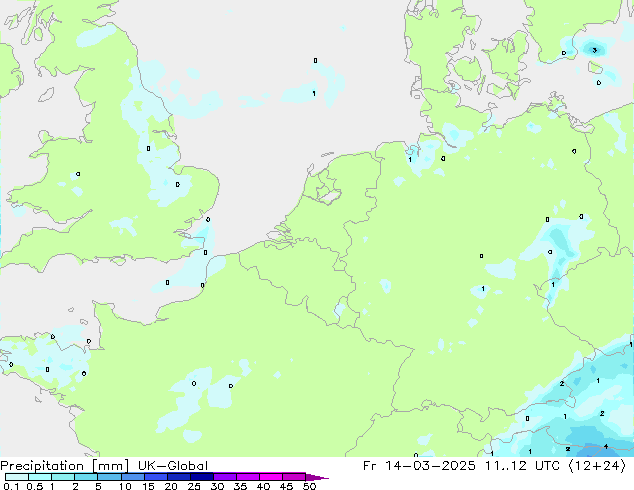Viewport: 634px width, 490px height.
Task: Select the 5–10 mm legend color box
Action: pos(109,477)
